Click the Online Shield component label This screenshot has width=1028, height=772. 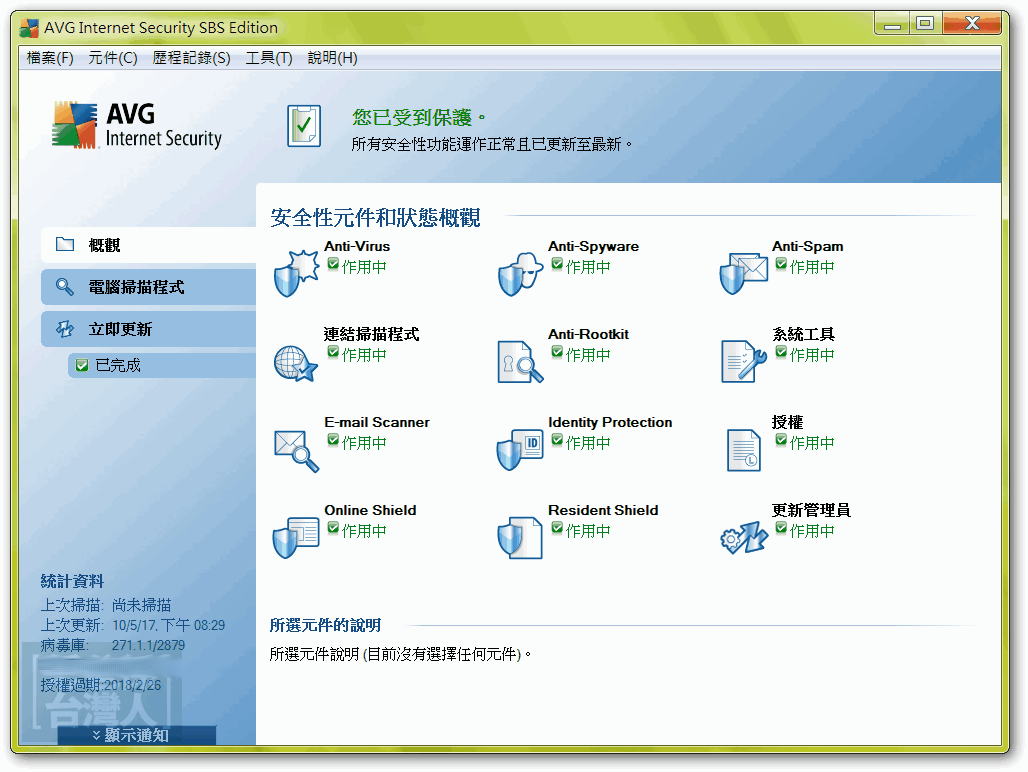pyautogui.click(x=370, y=511)
